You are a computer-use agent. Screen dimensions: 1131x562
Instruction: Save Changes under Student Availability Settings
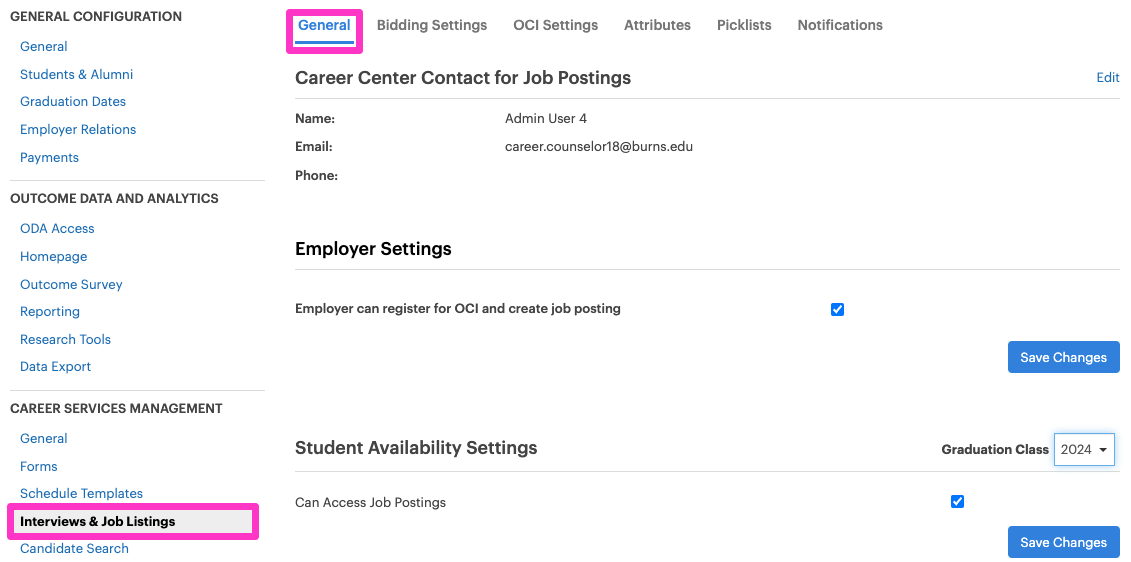tap(1063, 542)
